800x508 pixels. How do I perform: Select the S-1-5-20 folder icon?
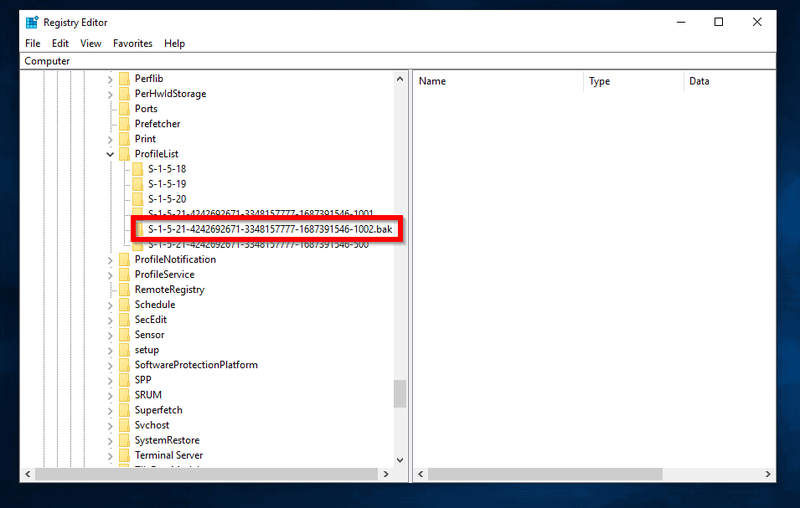pos(137,199)
